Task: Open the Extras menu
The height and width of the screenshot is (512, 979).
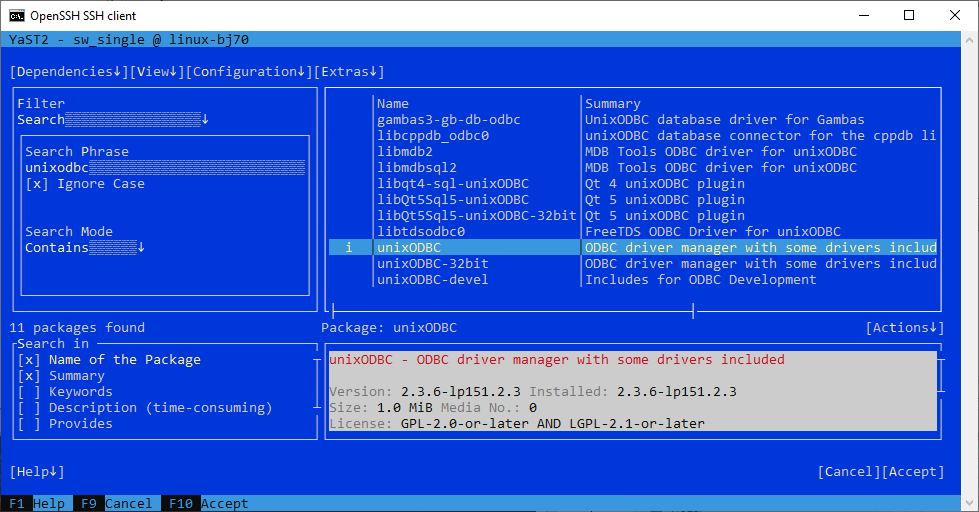Action: click(349, 72)
